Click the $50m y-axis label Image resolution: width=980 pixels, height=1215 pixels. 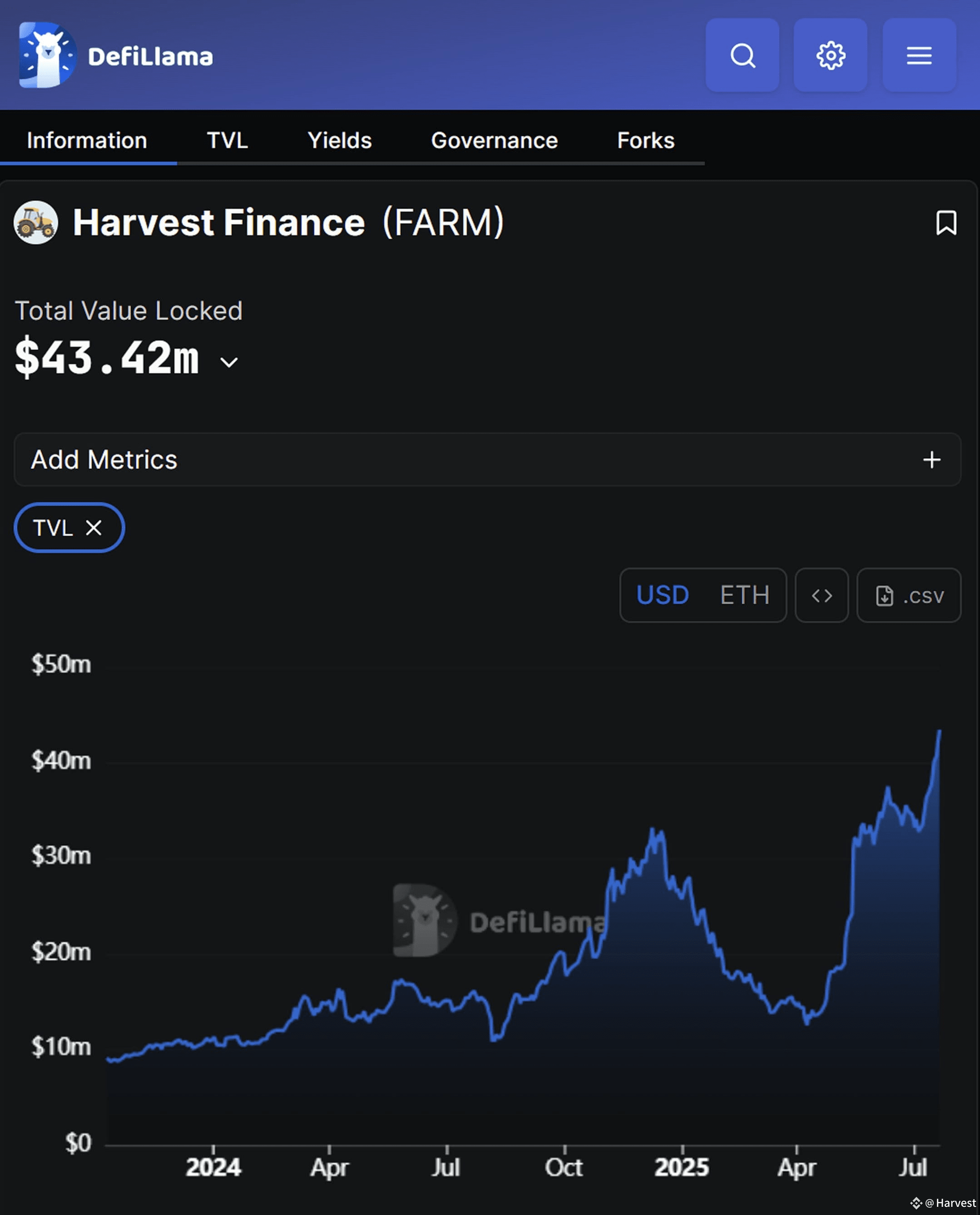(61, 664)
